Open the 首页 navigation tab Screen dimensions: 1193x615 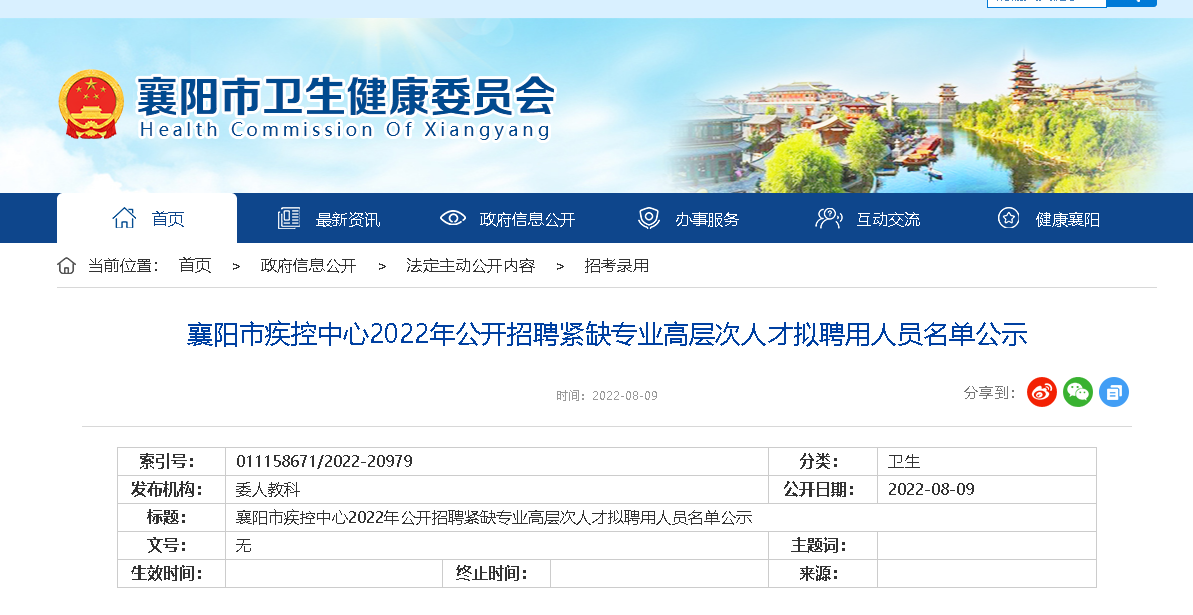[x=147, y=218]
